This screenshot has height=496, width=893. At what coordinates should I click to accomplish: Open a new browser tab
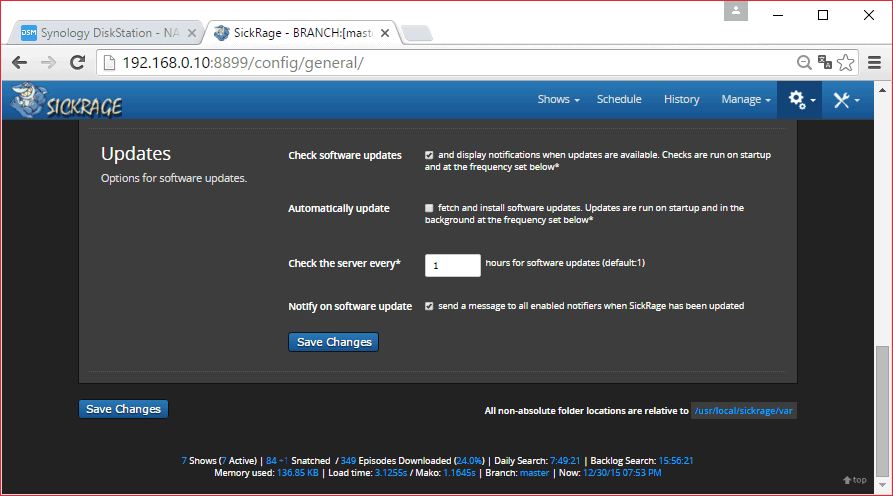[x=417, y=34]
